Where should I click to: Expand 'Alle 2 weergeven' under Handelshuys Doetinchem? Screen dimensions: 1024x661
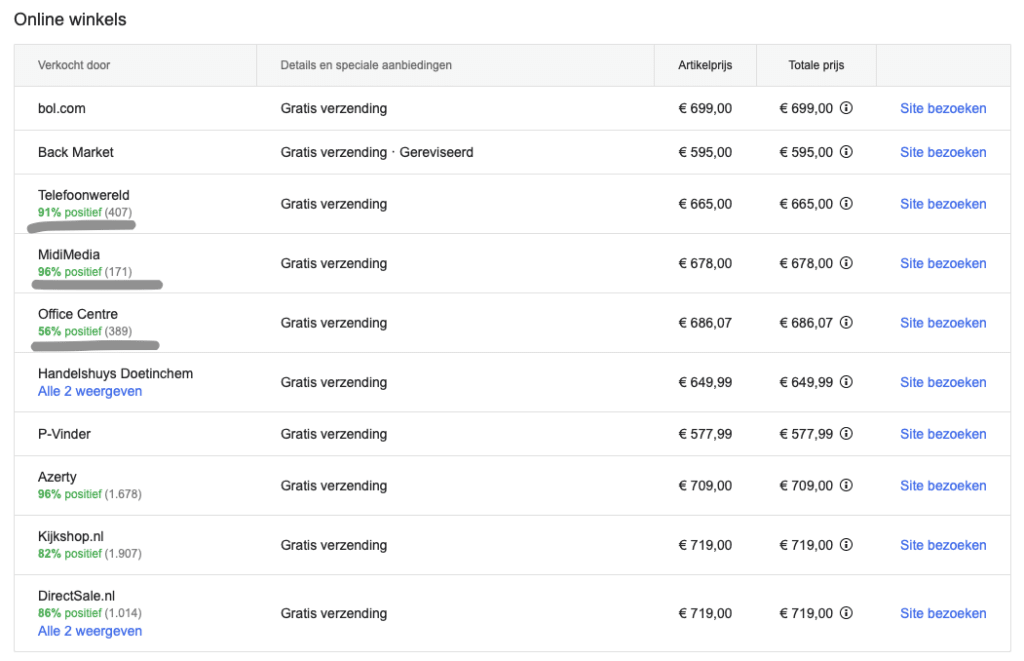tap(90, 392)
